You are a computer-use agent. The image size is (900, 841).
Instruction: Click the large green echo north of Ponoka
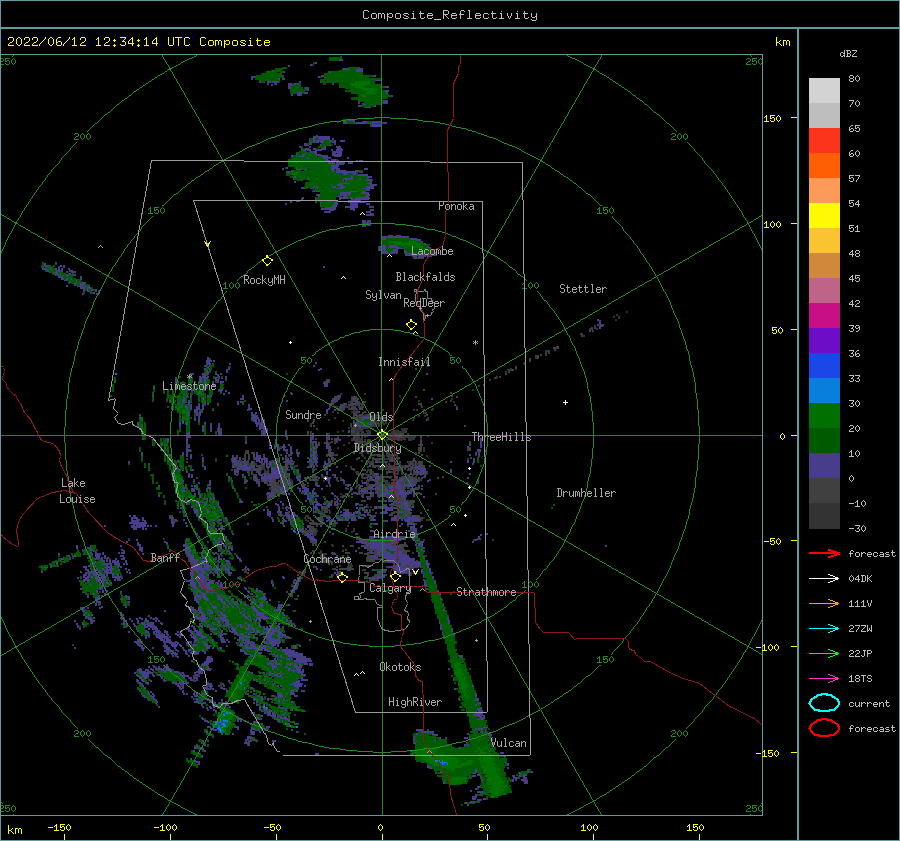(330, 175)
